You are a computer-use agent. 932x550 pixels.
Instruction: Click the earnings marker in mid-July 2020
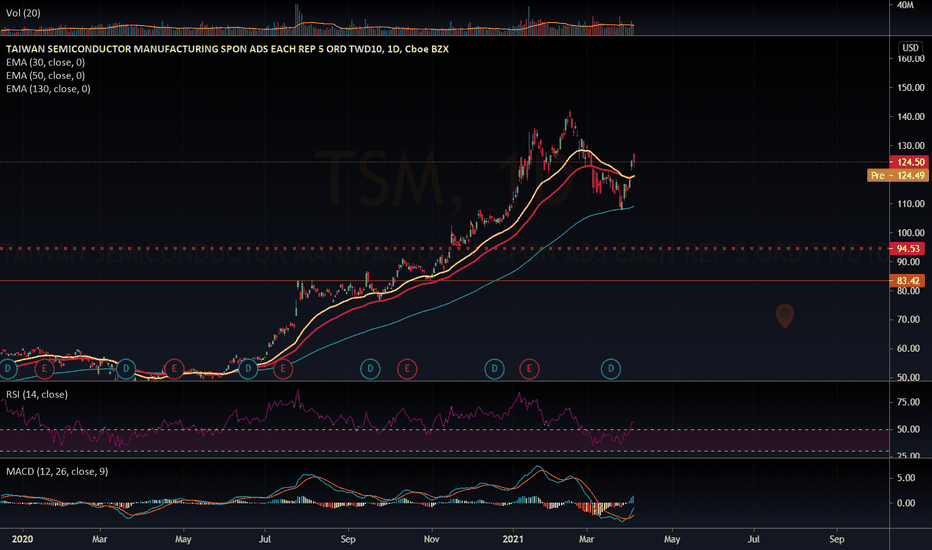[283, 369]
